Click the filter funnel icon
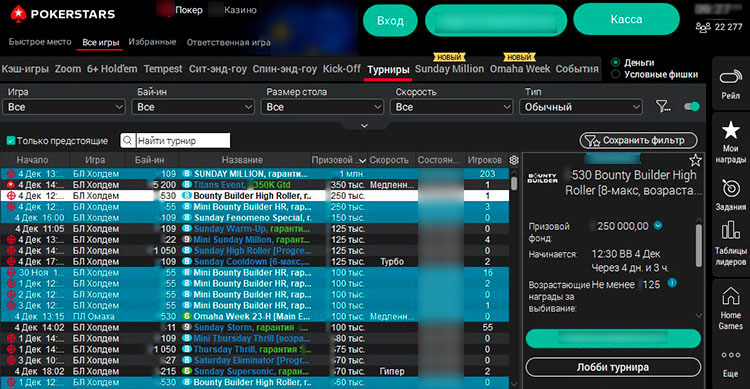Screen dimensions: 750x389 [663, 106]
